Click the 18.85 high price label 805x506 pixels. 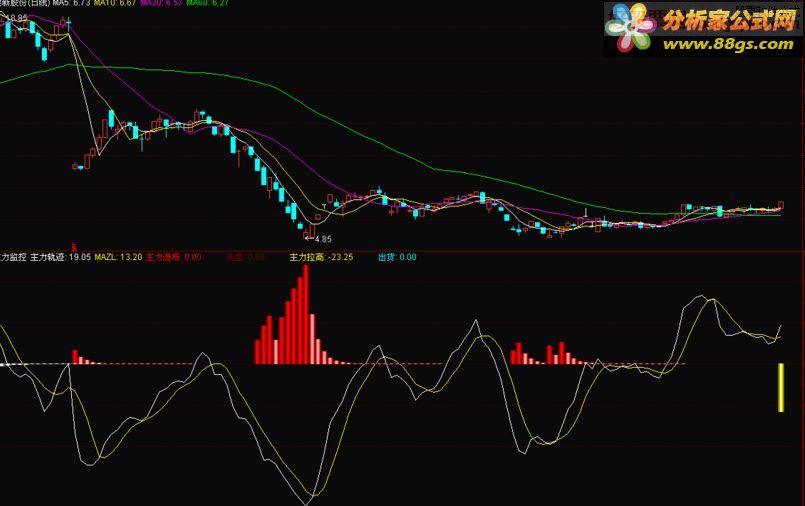(16, 18)
